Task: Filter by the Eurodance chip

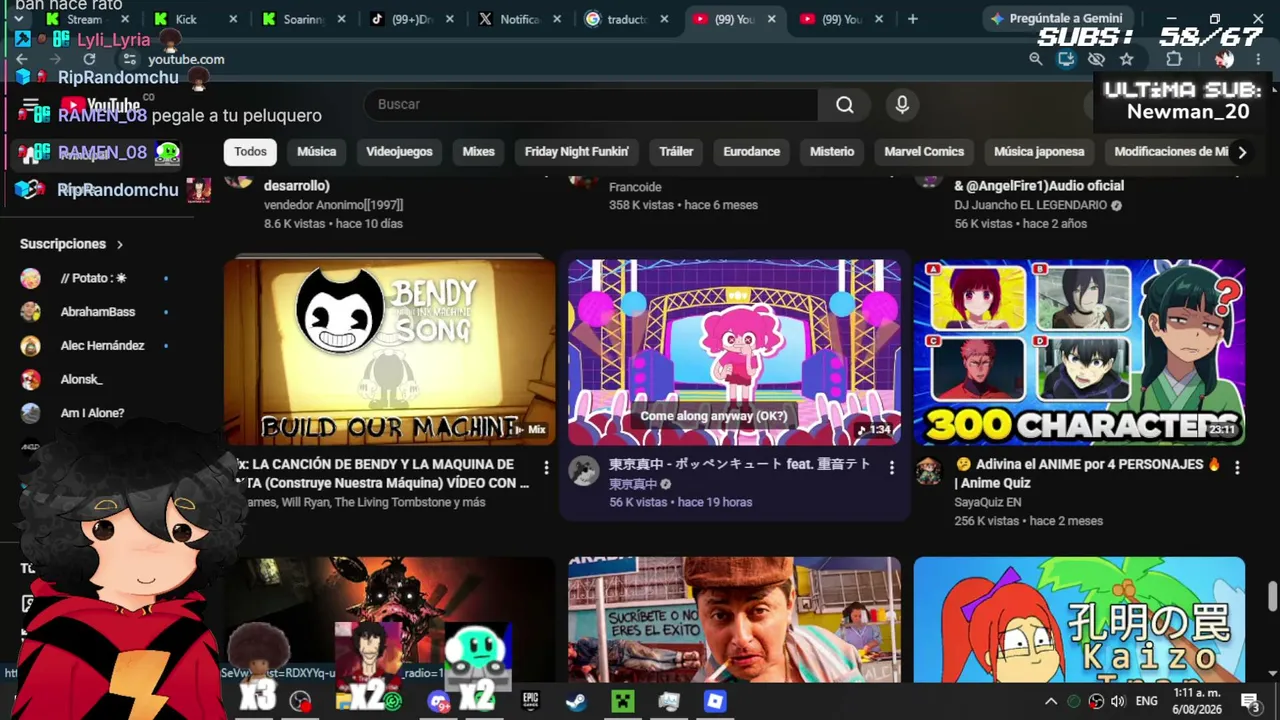Action: (752, 152)
